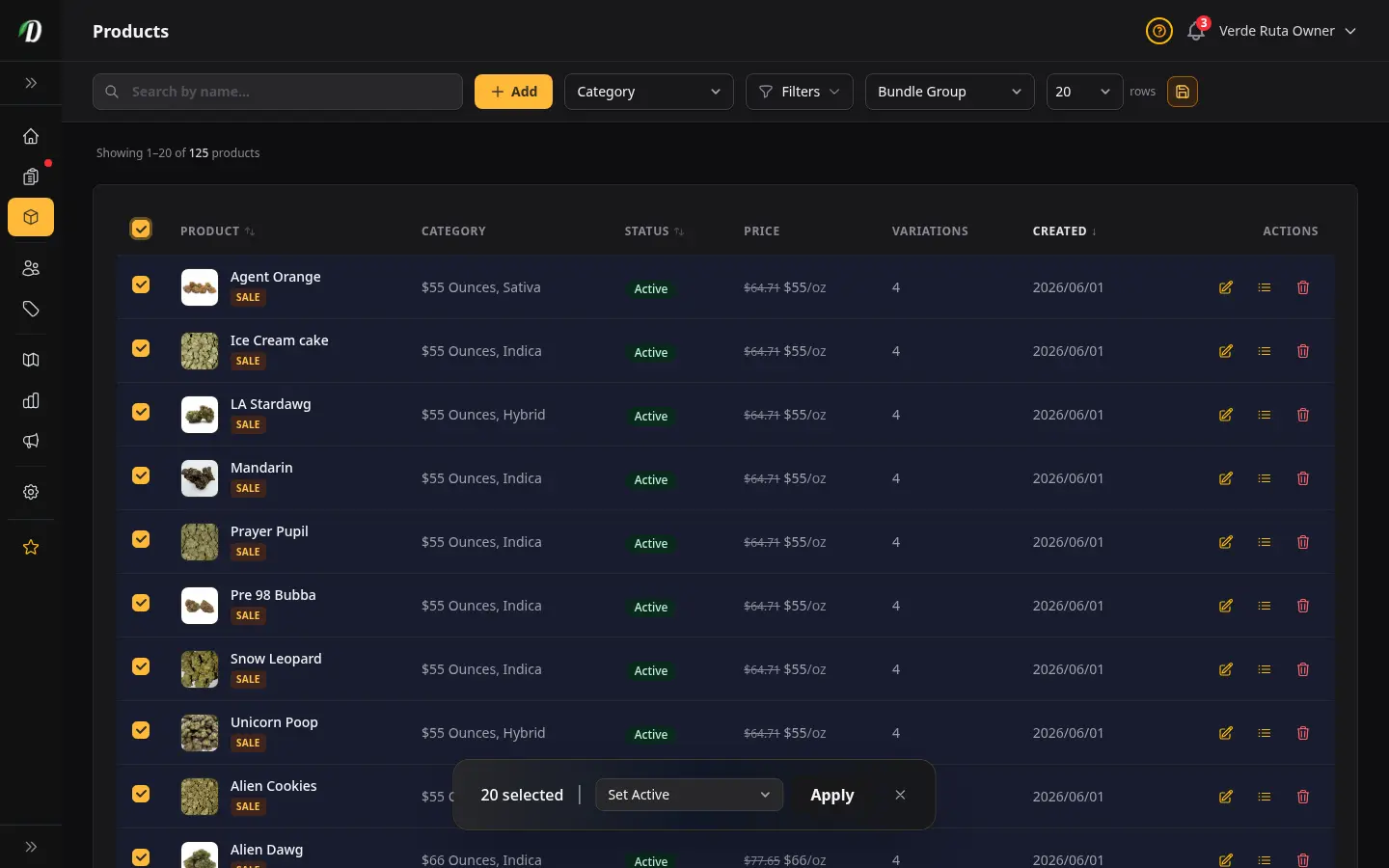Click the Active status badge for Prayer Pupil
This screenshot has height=868, width=1389.
pyautogui.click(x=651, y=544)
